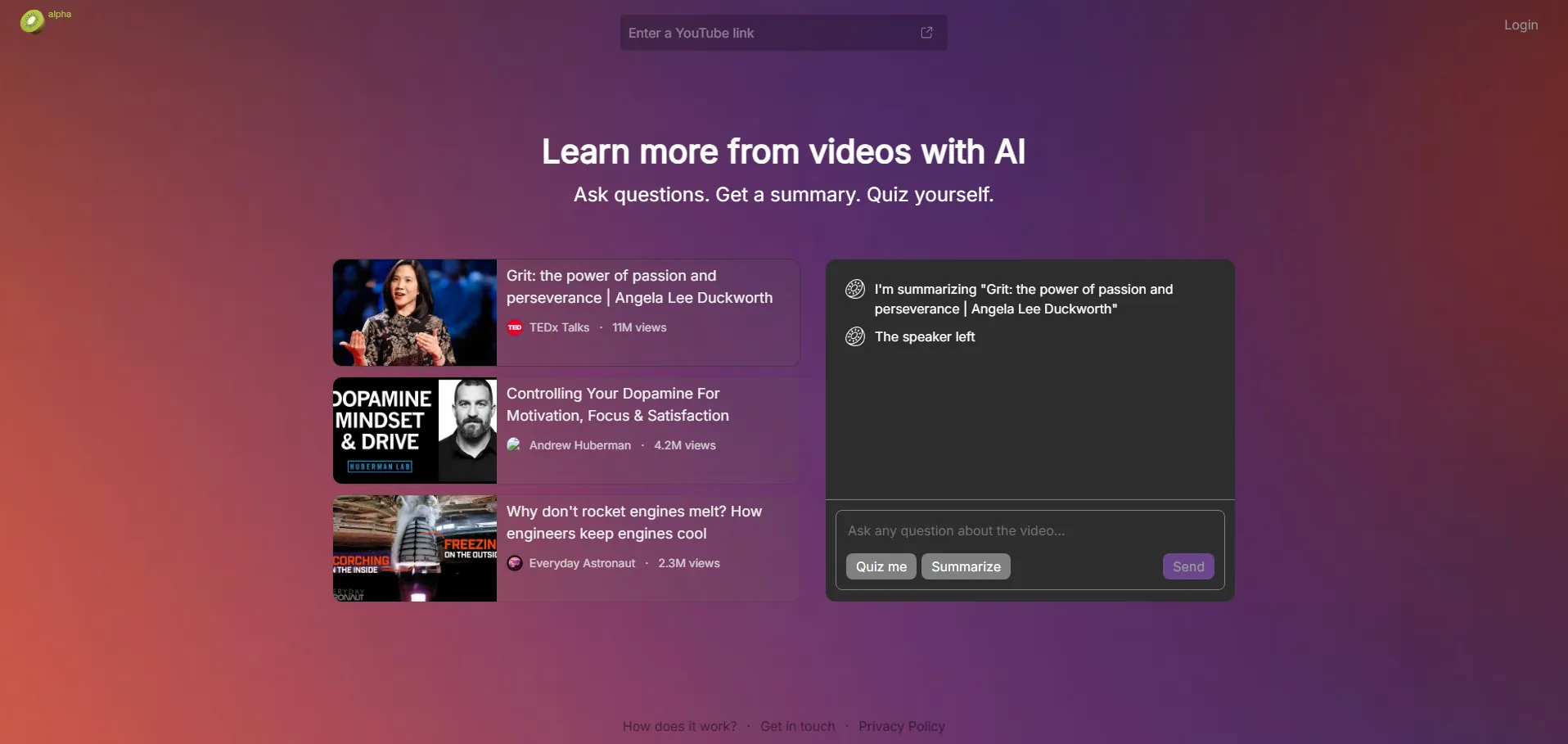Open the rocket engine video thumbnail
Viewport: 1568px width, 744px height.
(415, 548)
